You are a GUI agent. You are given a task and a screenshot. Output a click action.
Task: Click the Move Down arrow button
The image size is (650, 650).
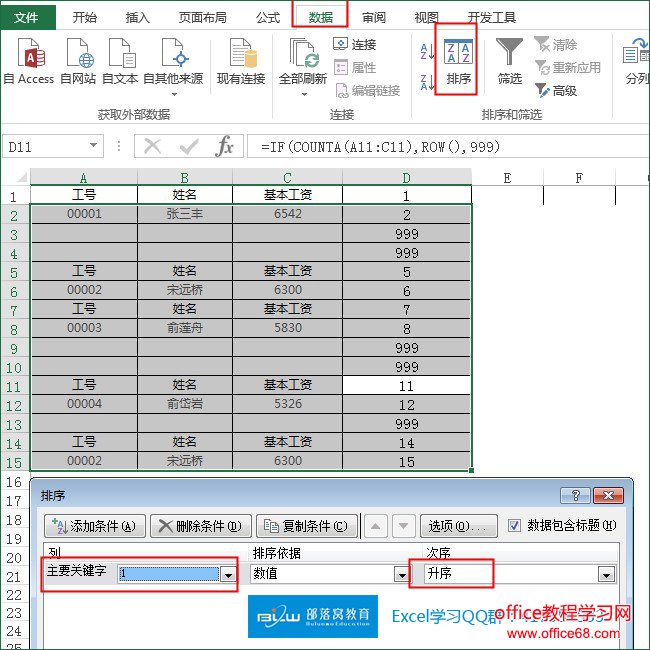[403, 526]
